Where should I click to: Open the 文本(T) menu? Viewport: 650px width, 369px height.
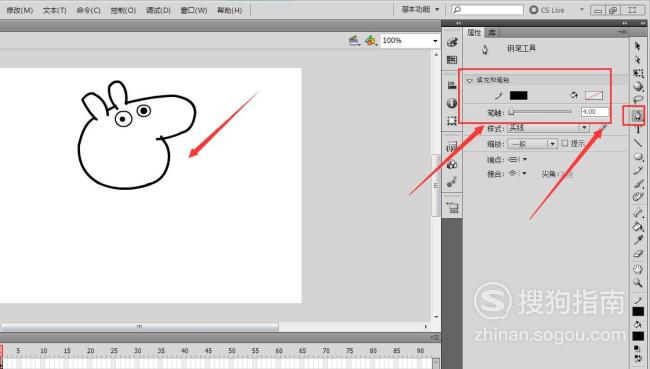54,10
